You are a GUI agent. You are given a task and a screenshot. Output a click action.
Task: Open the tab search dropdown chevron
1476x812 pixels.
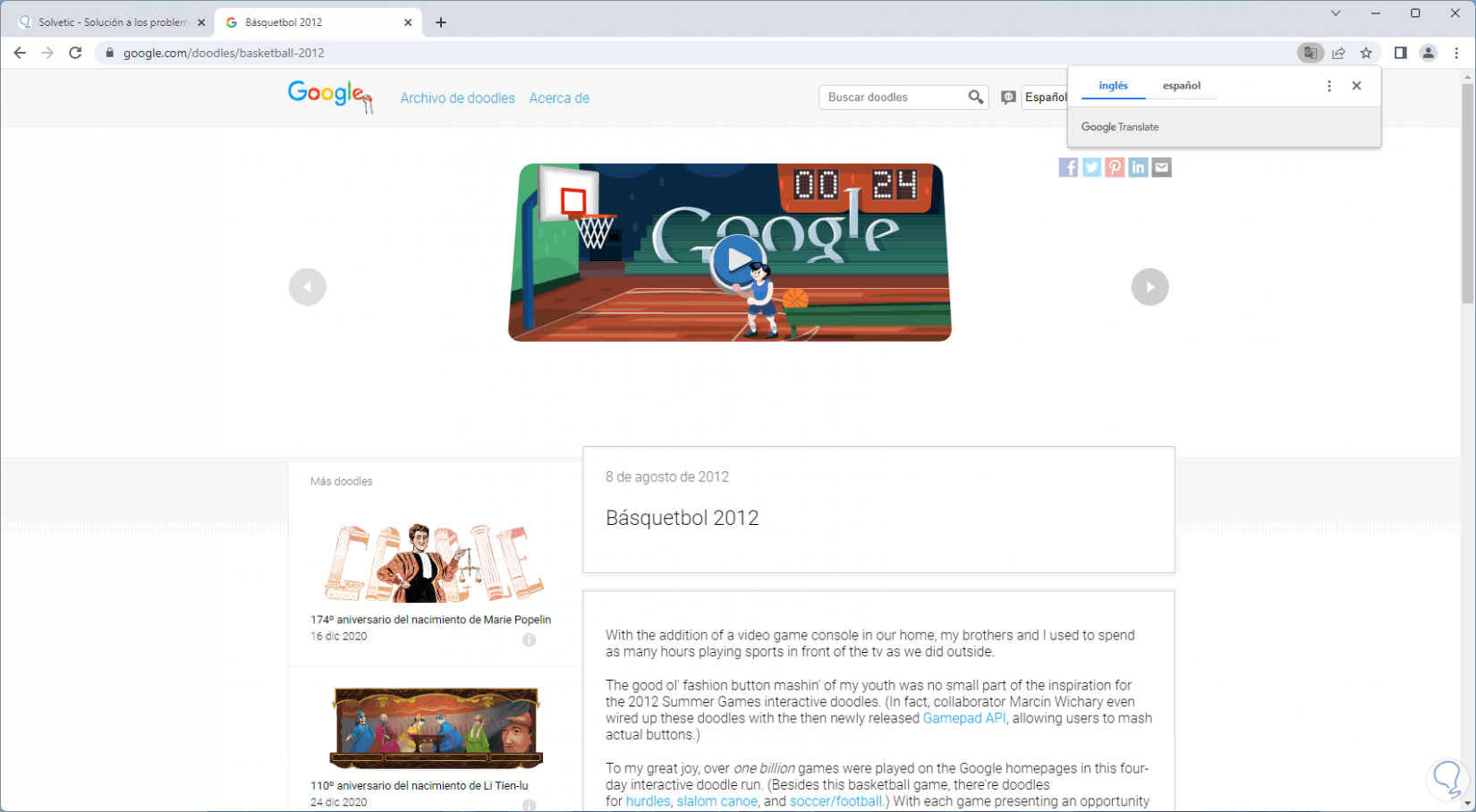coord(1336,13)
